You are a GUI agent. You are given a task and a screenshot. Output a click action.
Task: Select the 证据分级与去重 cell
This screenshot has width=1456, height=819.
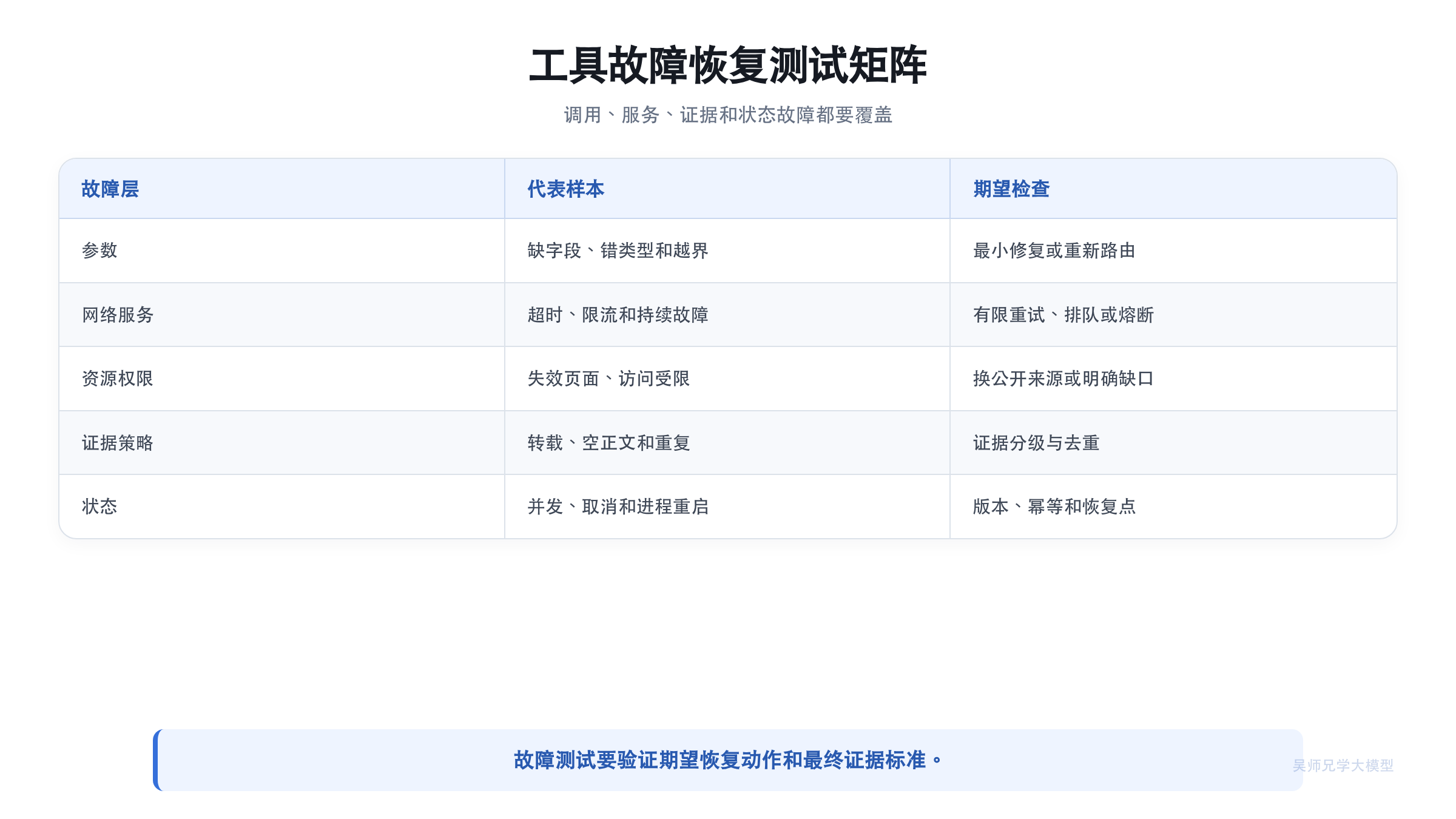pyautogui.click(x=1173, y=443)
